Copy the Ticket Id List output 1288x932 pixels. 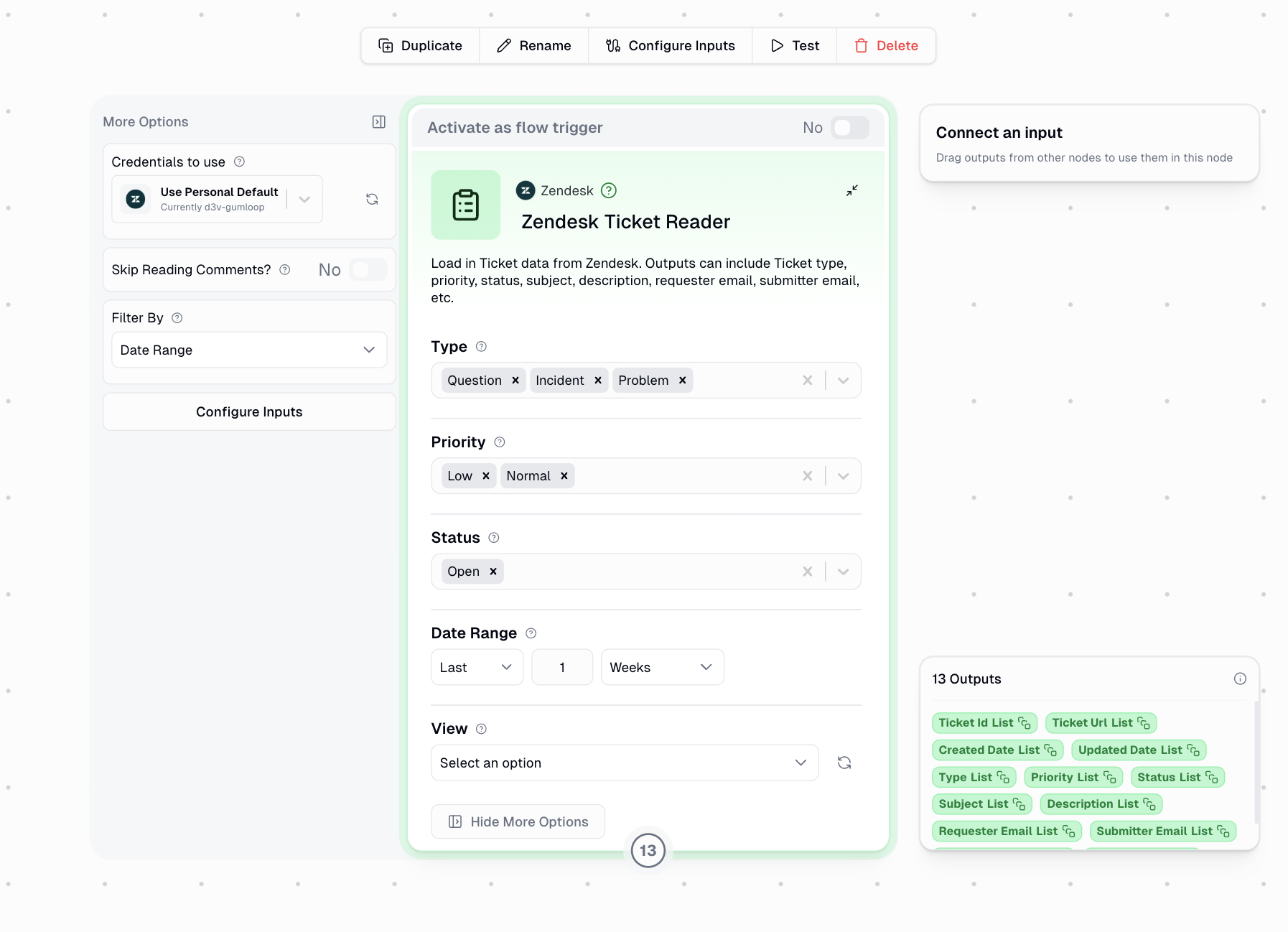tap(1025, 723)
